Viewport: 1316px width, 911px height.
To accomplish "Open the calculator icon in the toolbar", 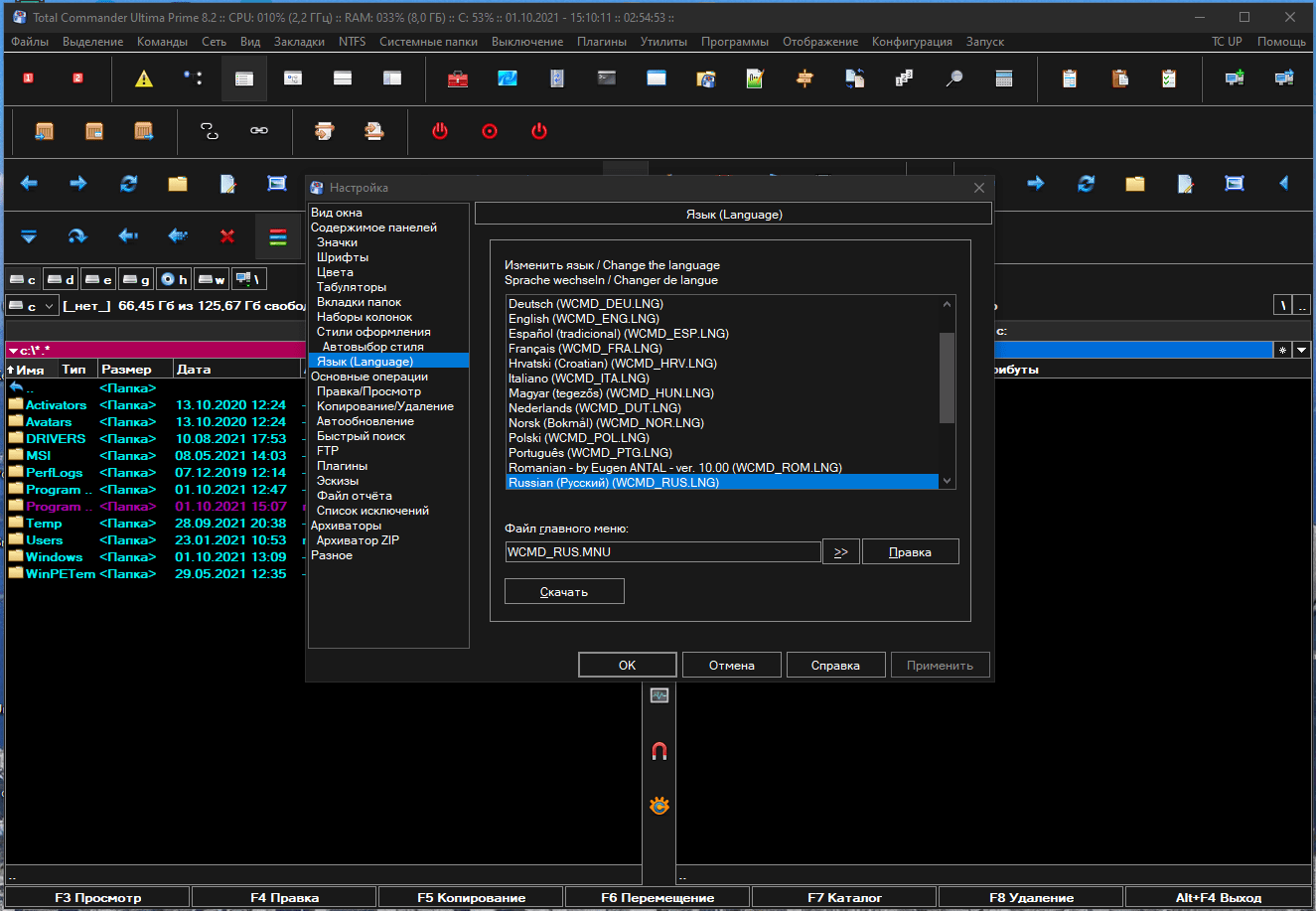I will click(x=1004, y=78).
